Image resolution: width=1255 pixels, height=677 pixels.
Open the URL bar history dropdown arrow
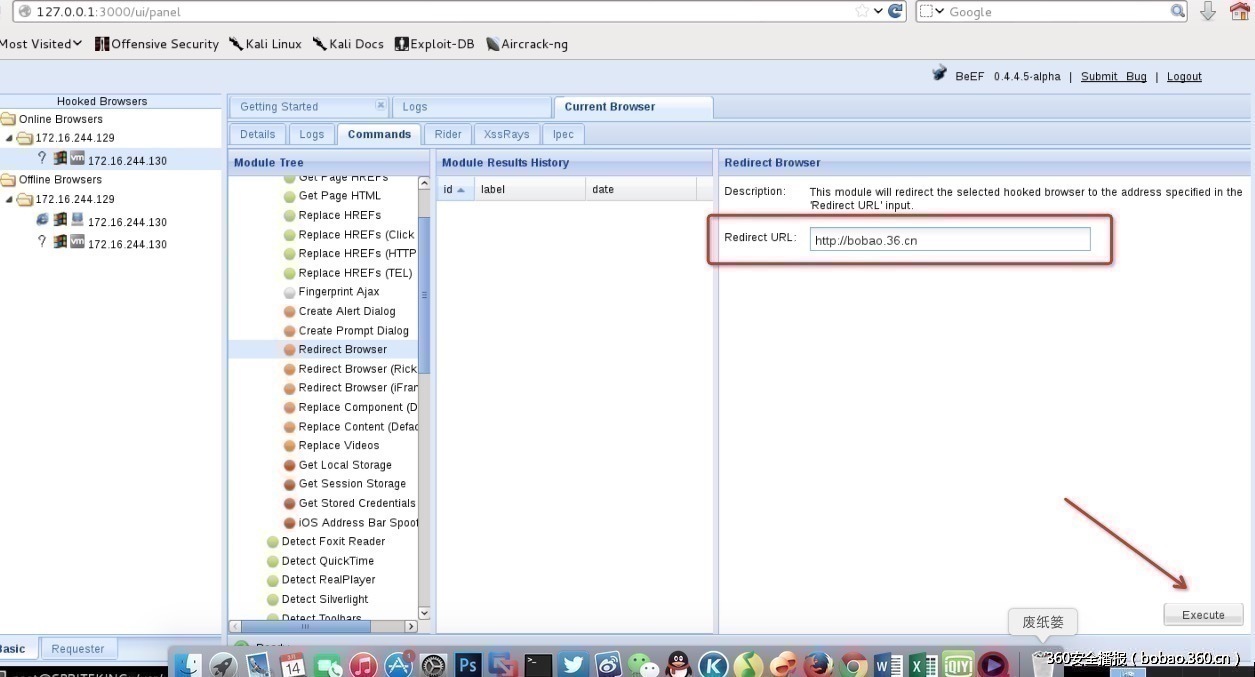(x=878, y=11)
